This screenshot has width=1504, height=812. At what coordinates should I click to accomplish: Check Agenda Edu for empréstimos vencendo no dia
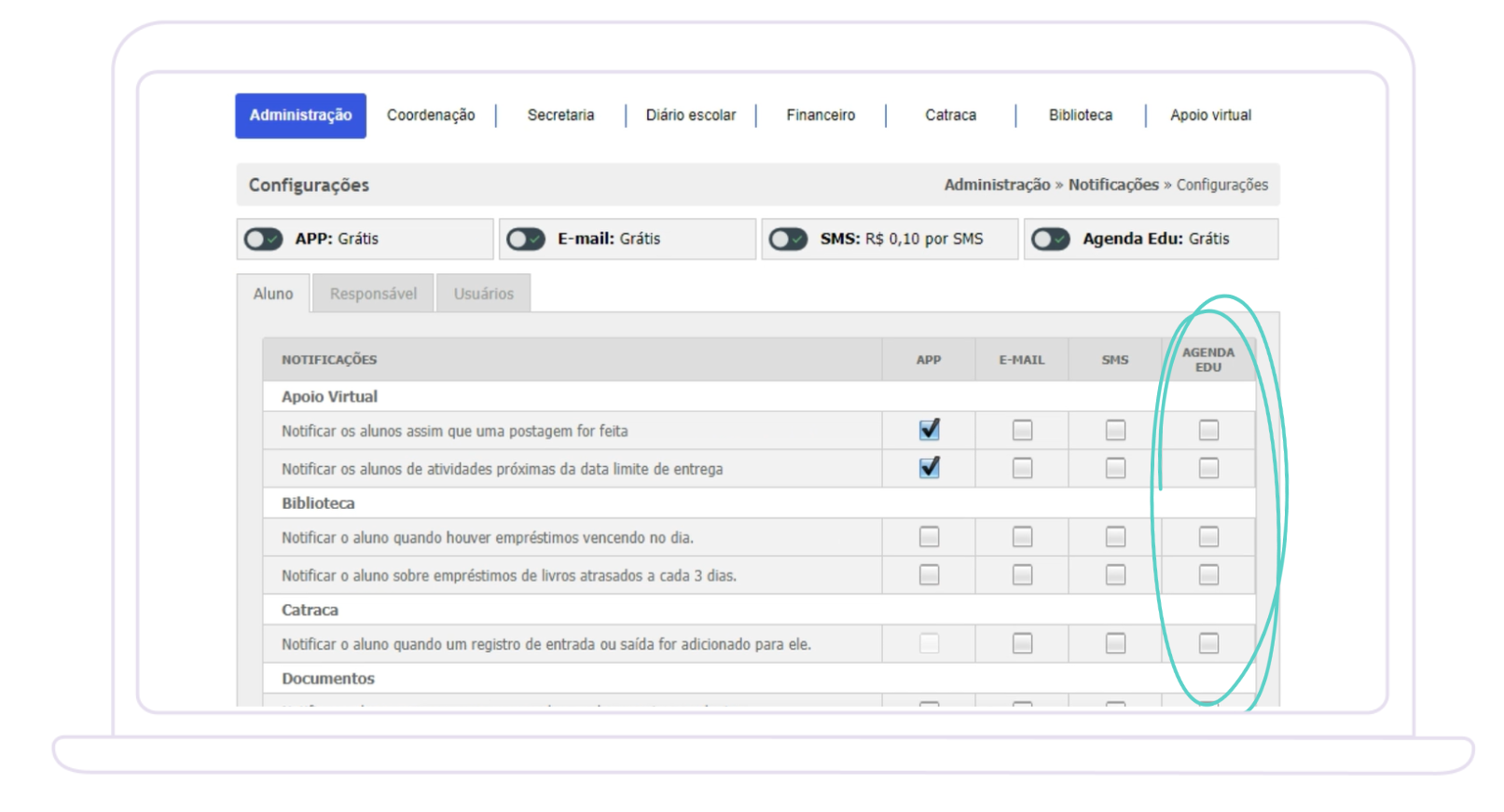tap(1208, 537)
